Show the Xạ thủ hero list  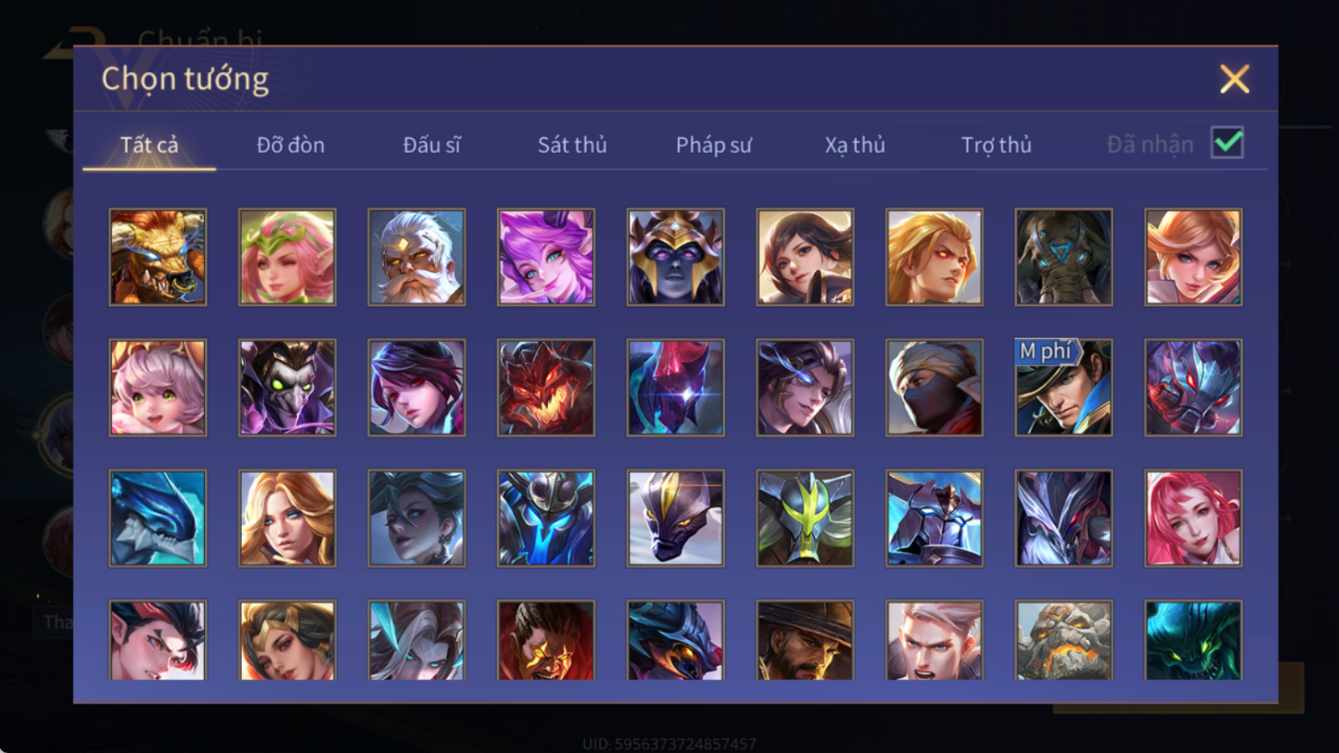855,145
